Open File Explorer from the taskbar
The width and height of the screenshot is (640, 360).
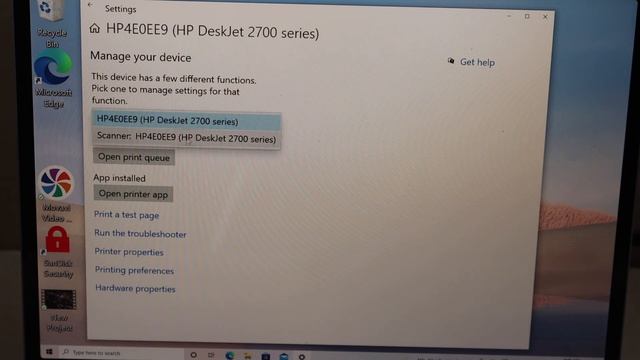[x=247, y=356]
